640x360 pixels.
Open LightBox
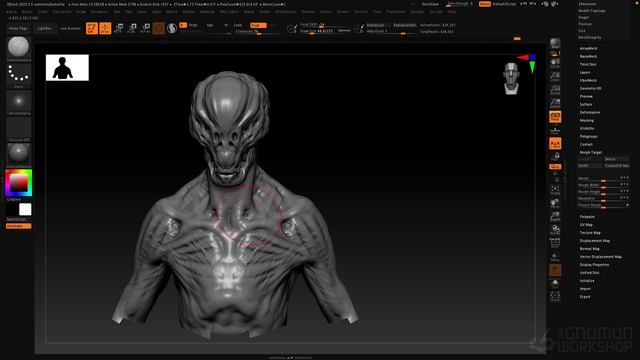tap(44, 29)
